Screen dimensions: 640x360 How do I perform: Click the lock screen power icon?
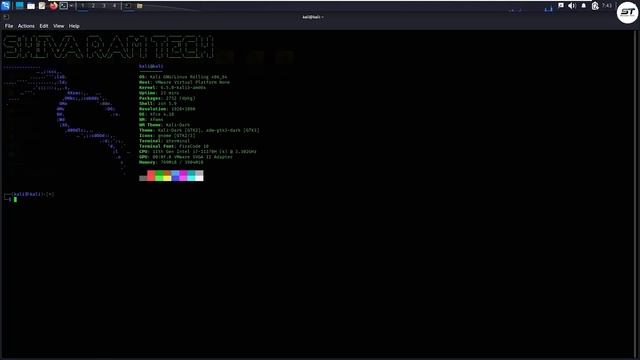pos(595,6)
